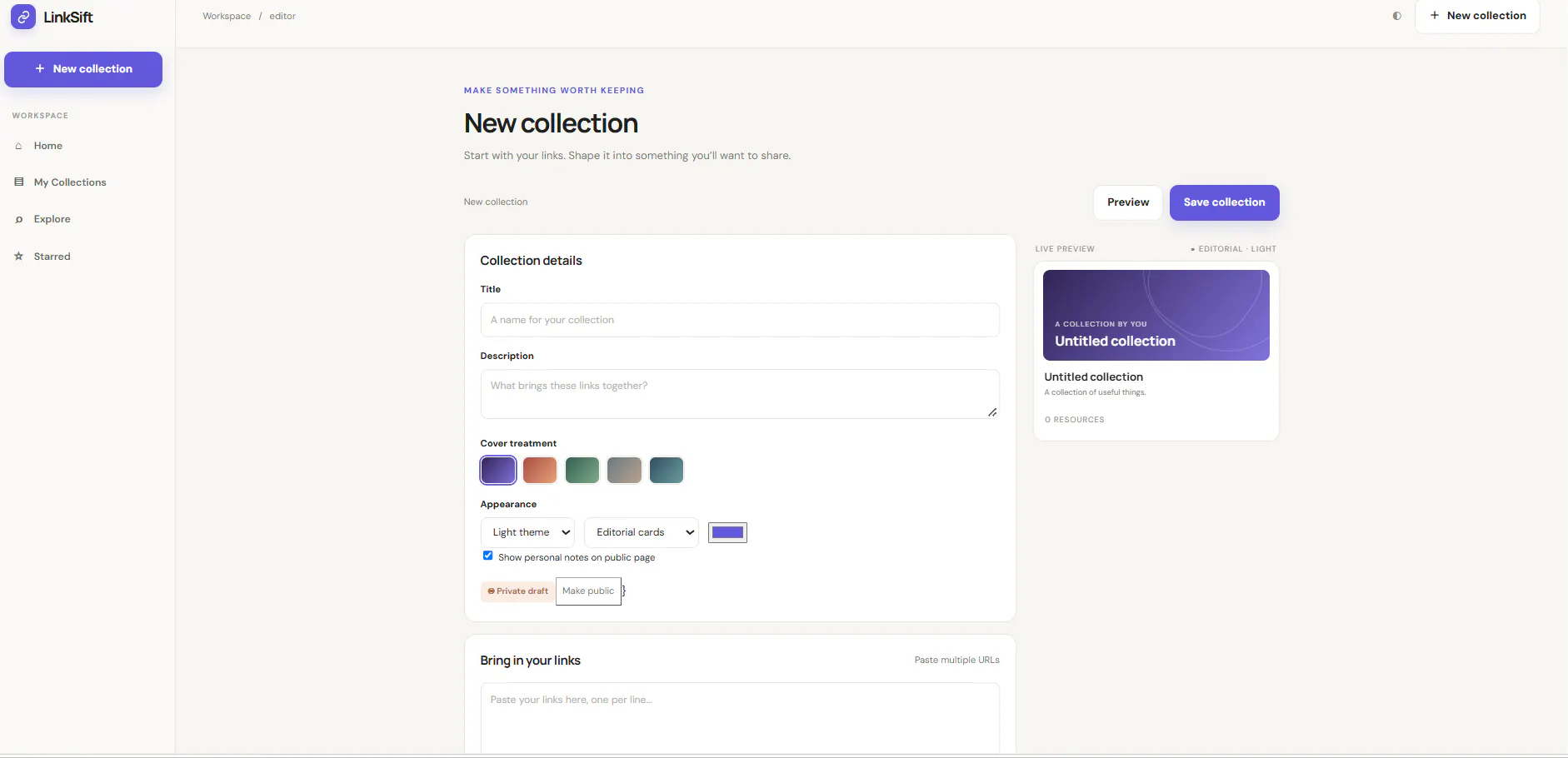Select the gray cover treatment swatch
Screen dimensions: 1568x758
pyautogui.click(x=624, y=470)
